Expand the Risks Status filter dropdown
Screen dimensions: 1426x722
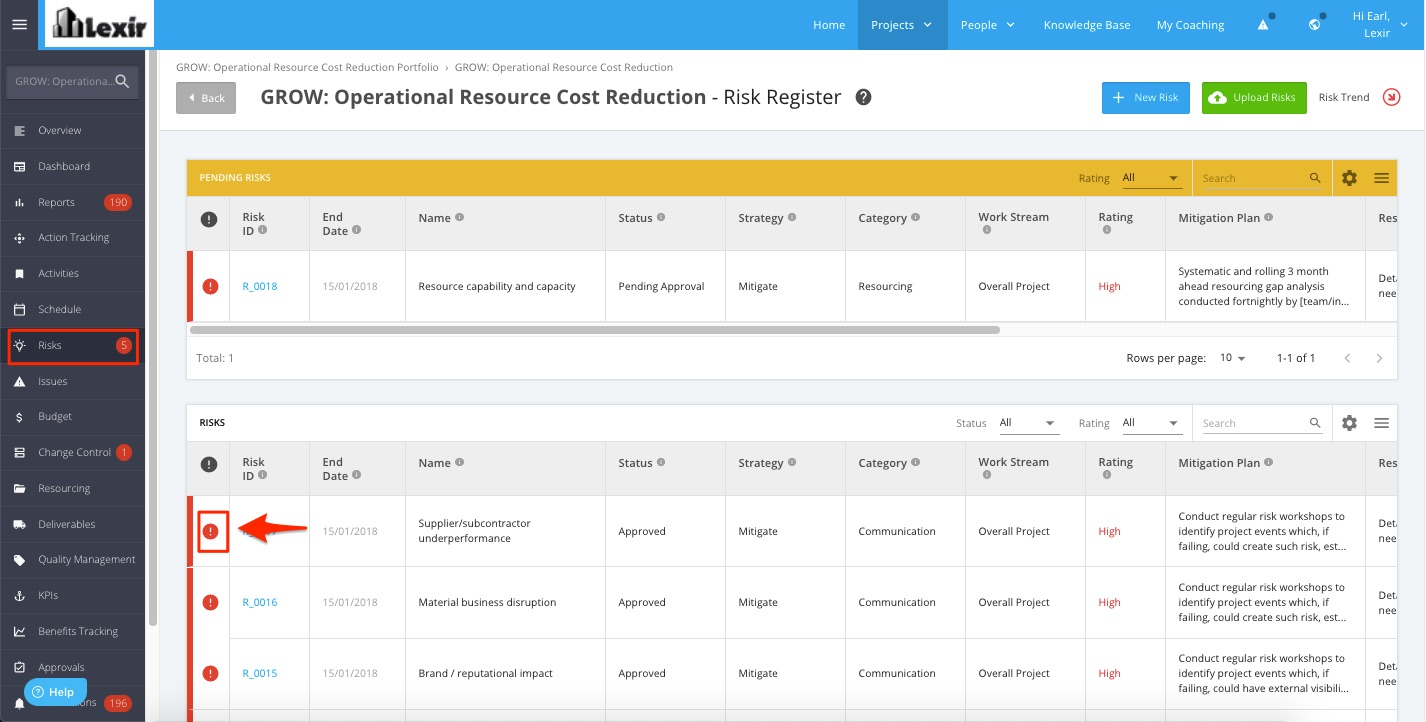[x=1028, y=423]
